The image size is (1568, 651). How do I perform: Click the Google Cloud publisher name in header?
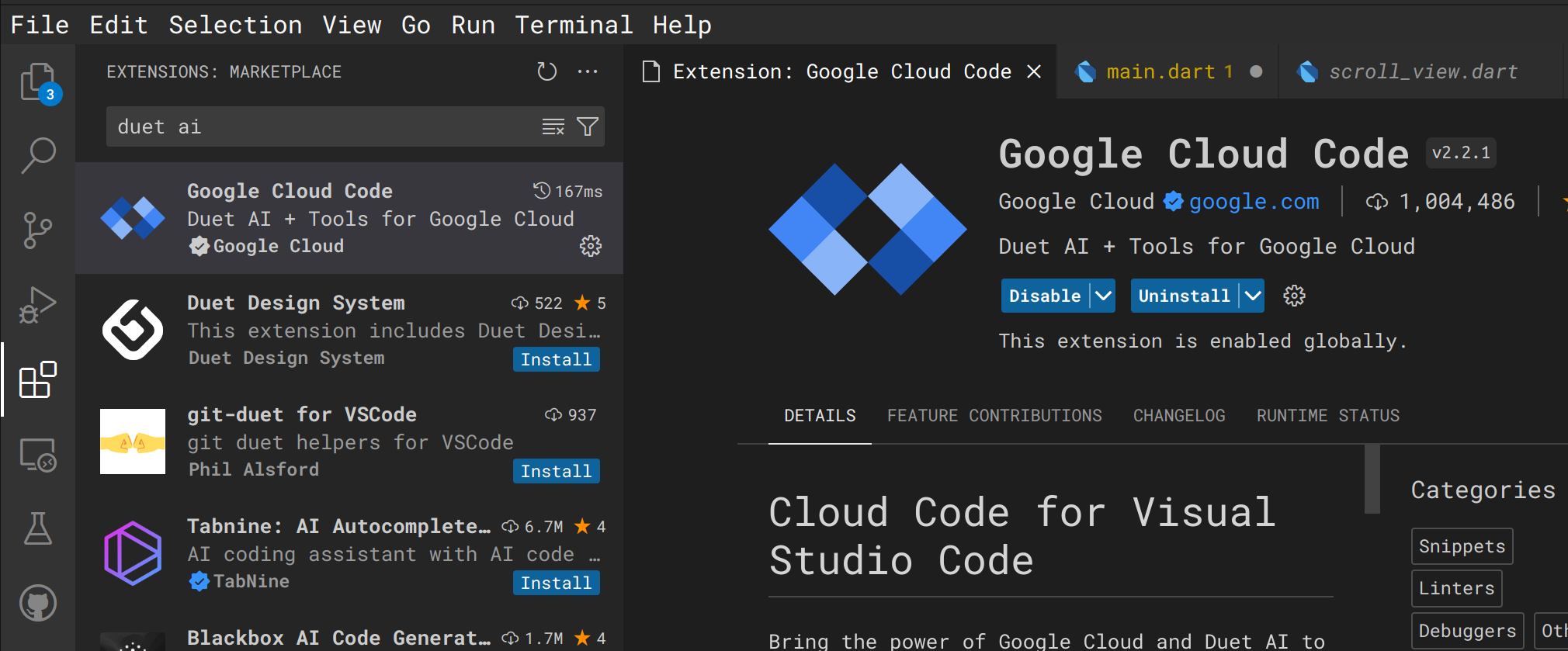point(1076,202)
